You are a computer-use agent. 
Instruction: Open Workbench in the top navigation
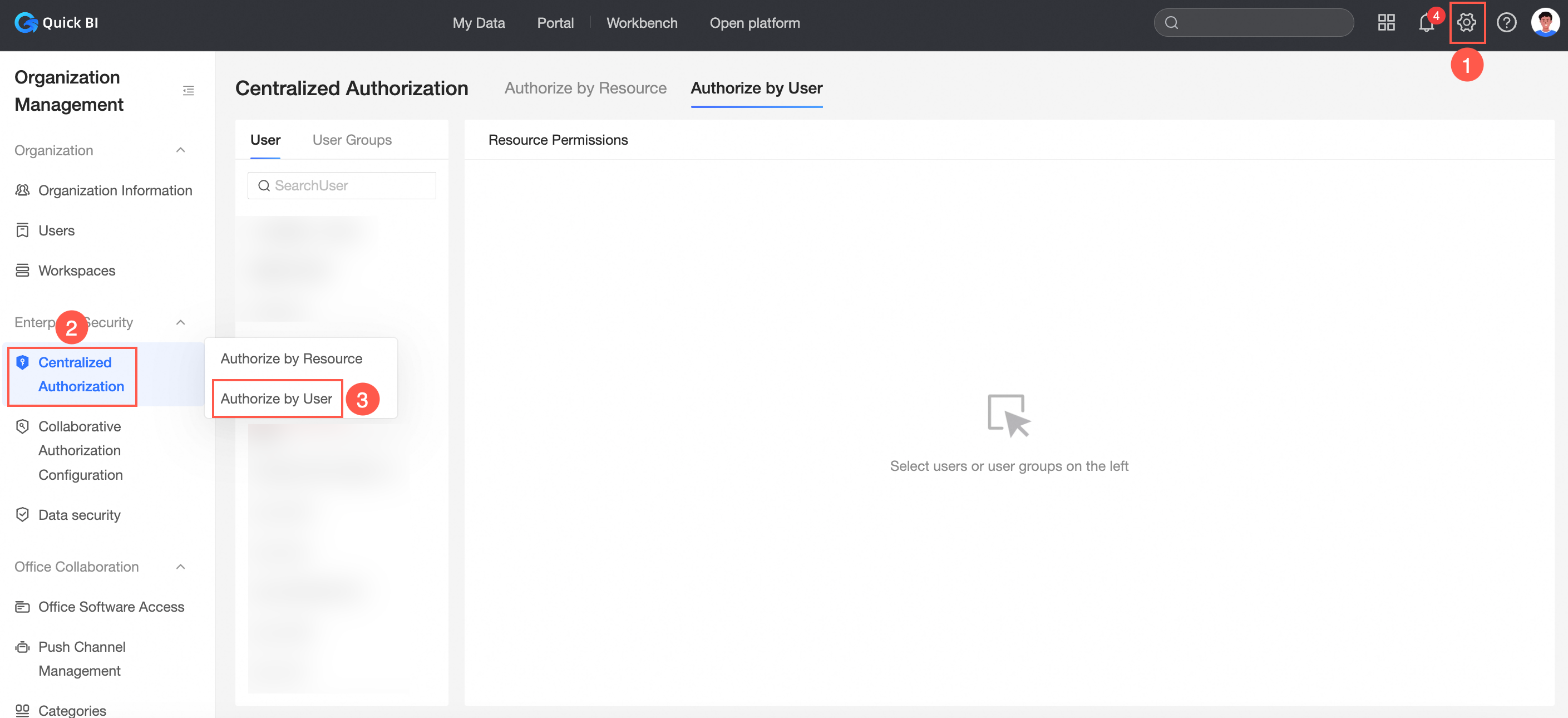point(642,22)
